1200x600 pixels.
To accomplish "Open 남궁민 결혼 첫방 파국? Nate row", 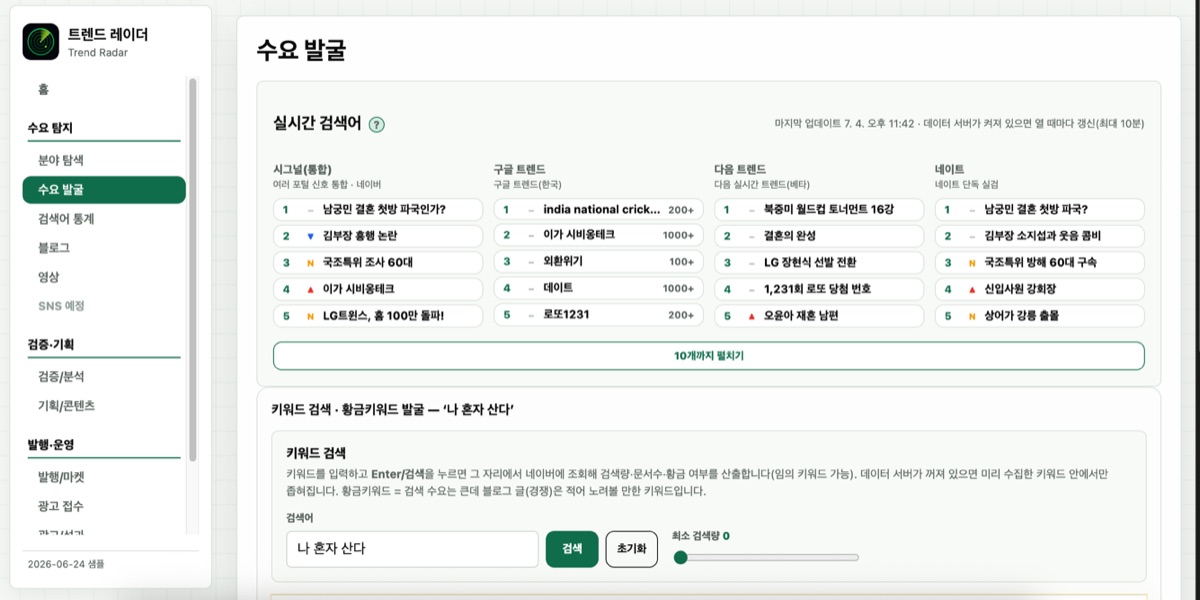I will tap(1040, 210).
